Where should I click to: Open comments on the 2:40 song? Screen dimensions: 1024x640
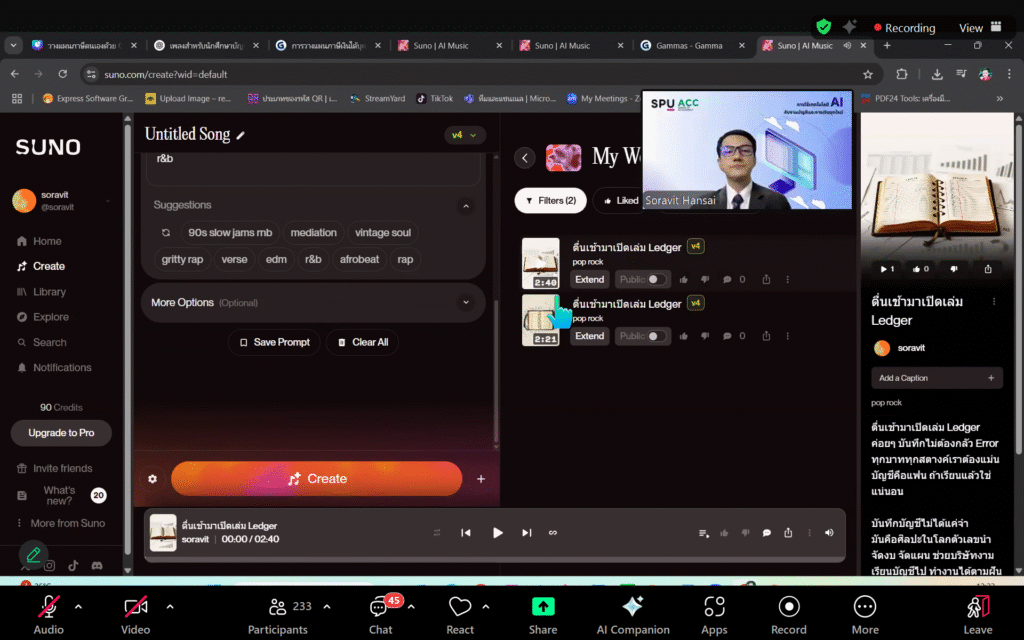pyautogui.click(x=727, y=280)
